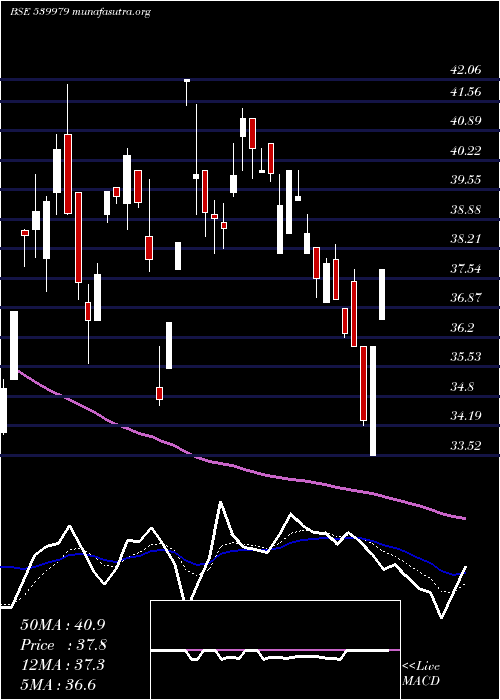Select the 33.52 price axis label
The width and height of the screenshot is (500, 700).
466,445
